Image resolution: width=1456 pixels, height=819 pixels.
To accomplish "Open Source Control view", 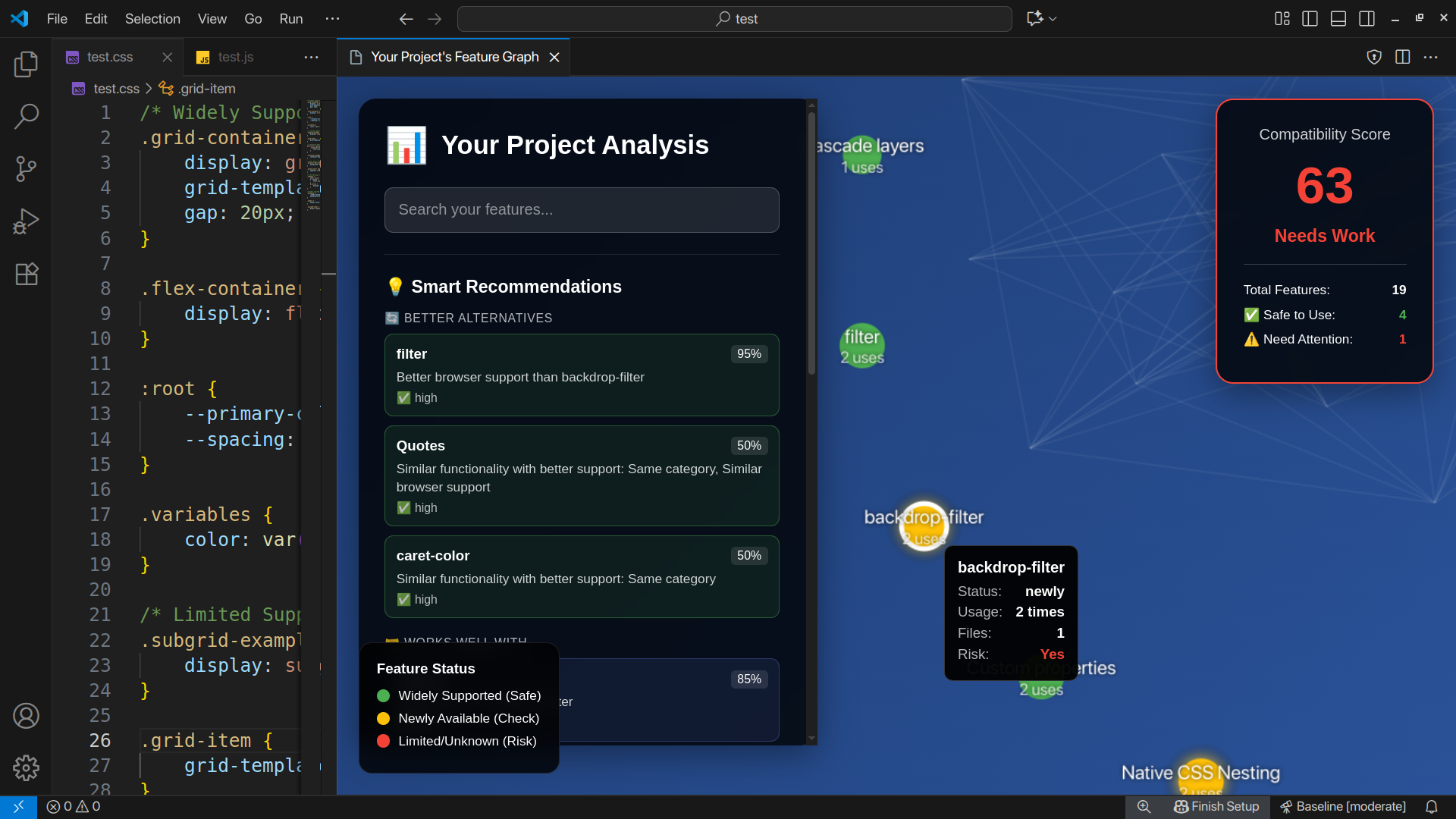I will point(26,168).
